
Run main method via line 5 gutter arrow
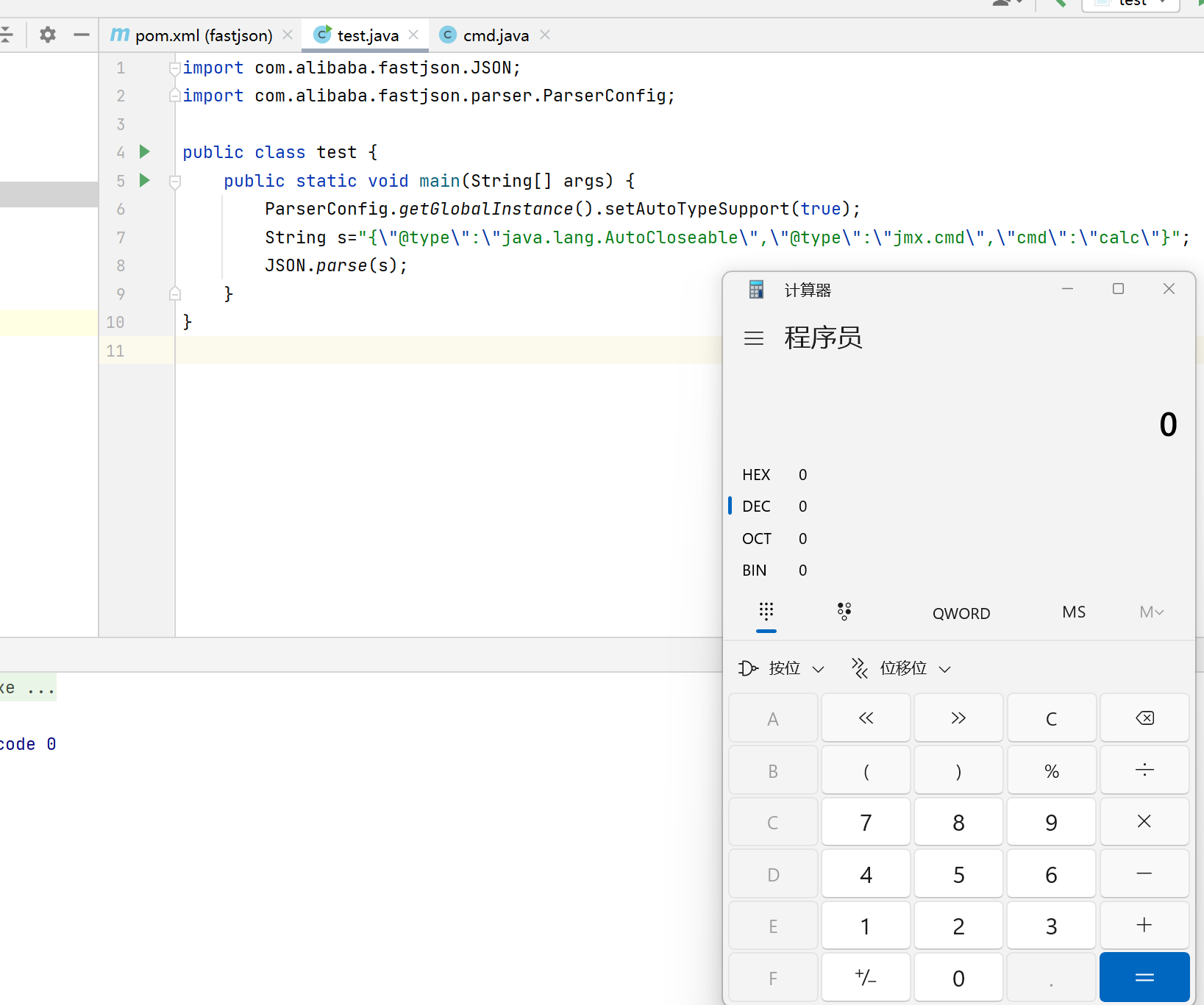tap(145, 180)
